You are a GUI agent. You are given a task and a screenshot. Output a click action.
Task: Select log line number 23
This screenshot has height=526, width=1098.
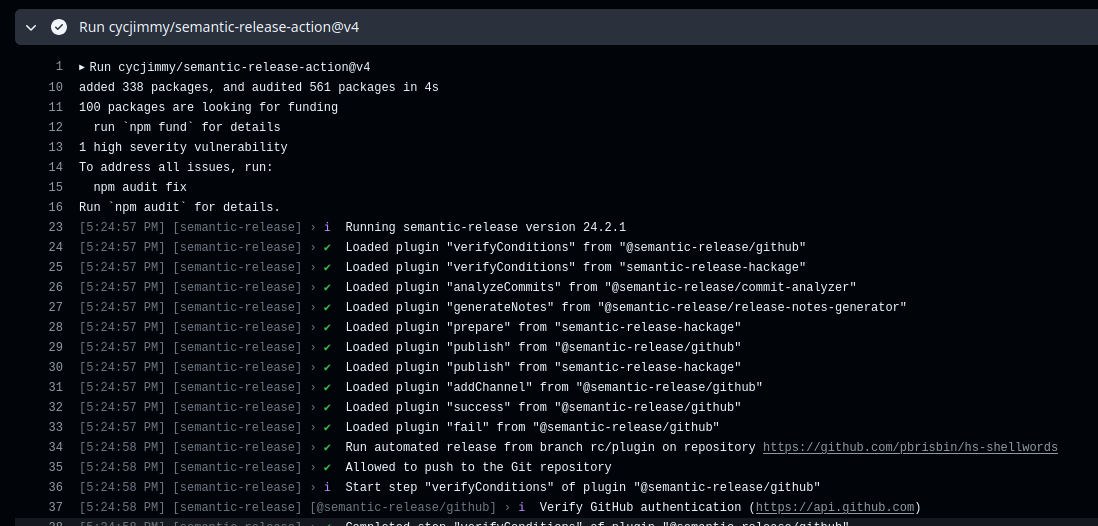click(56, 227)
